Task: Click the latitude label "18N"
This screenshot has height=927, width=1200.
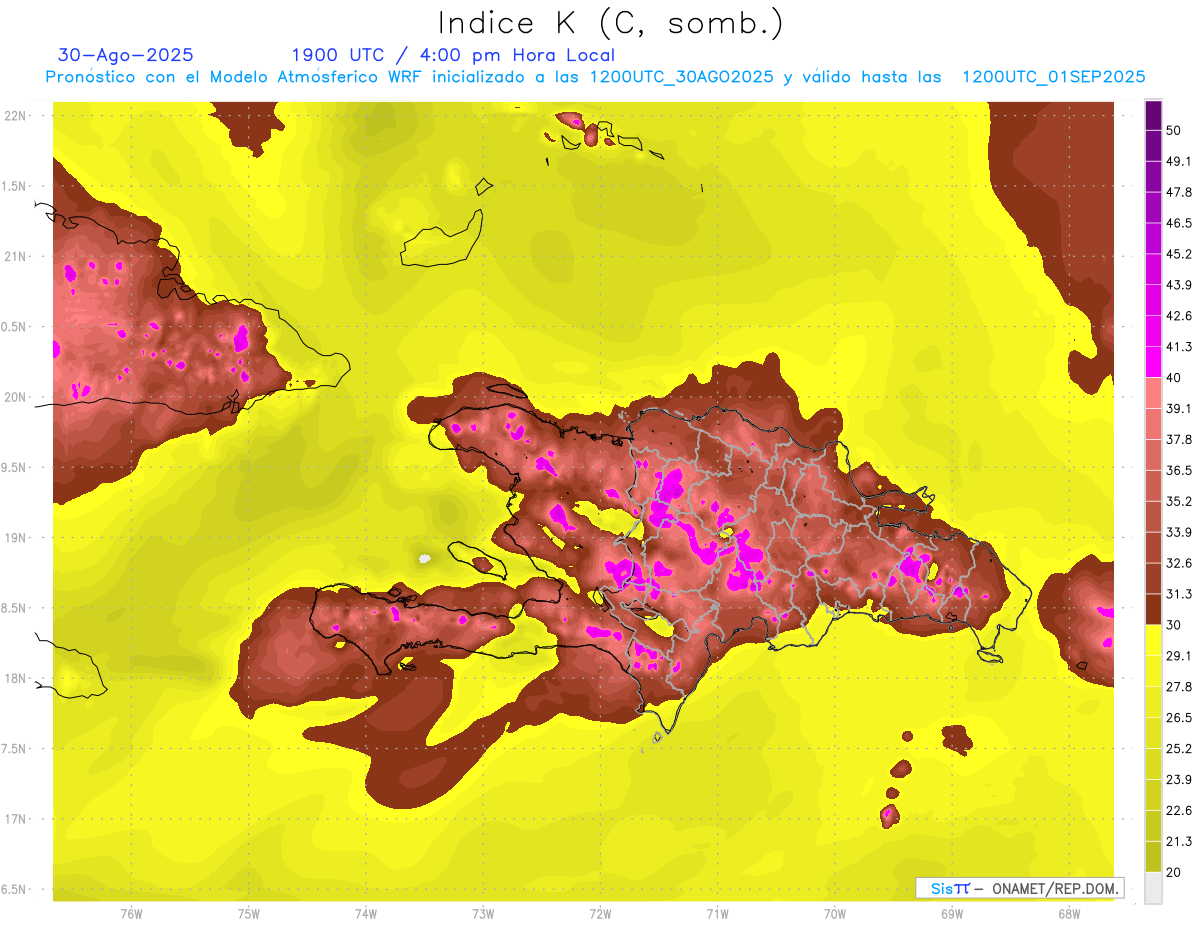Action: 15,679
